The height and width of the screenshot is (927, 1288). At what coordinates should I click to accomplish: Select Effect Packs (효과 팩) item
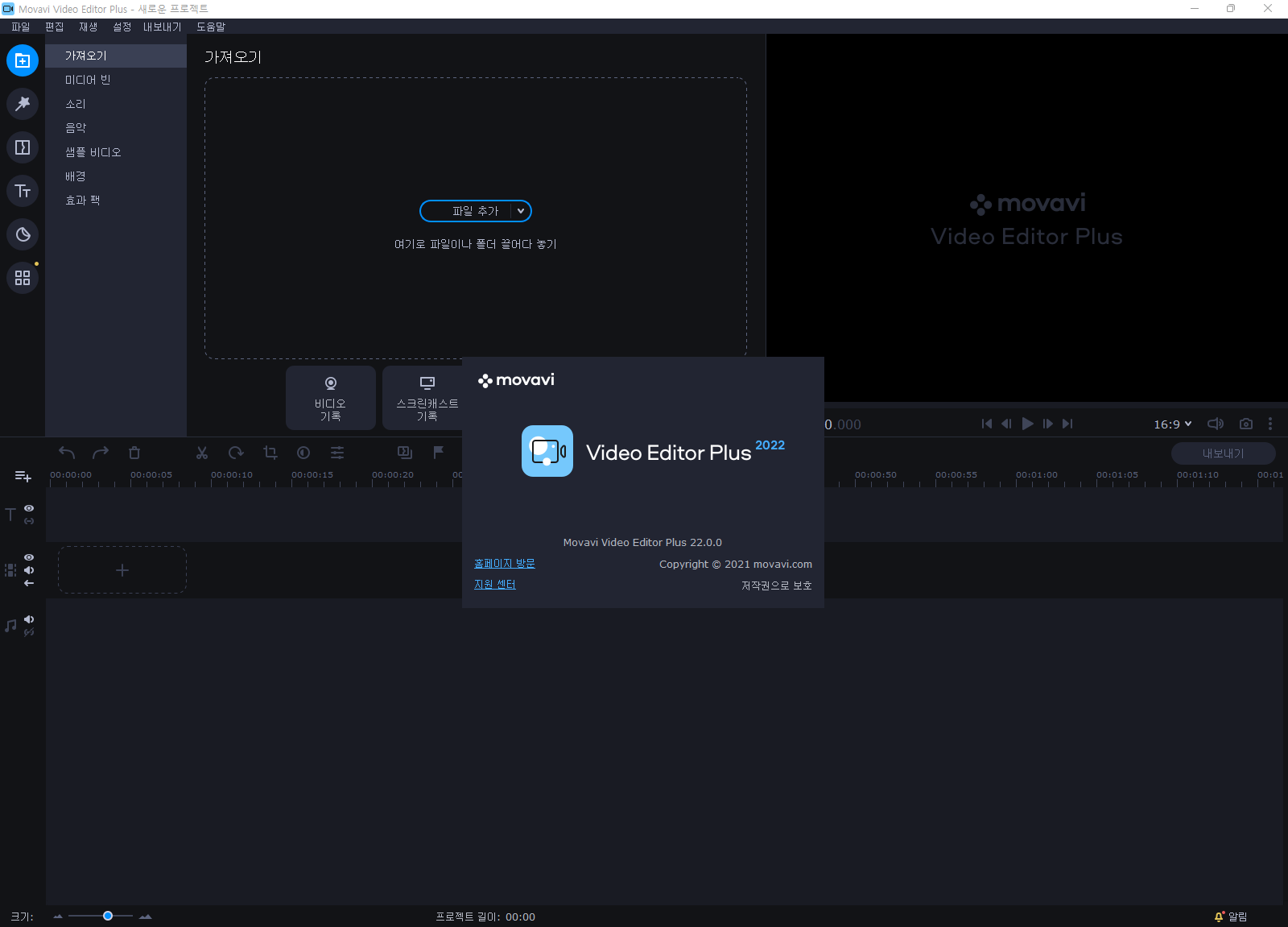pyautogui.click(x=116, y=201)
